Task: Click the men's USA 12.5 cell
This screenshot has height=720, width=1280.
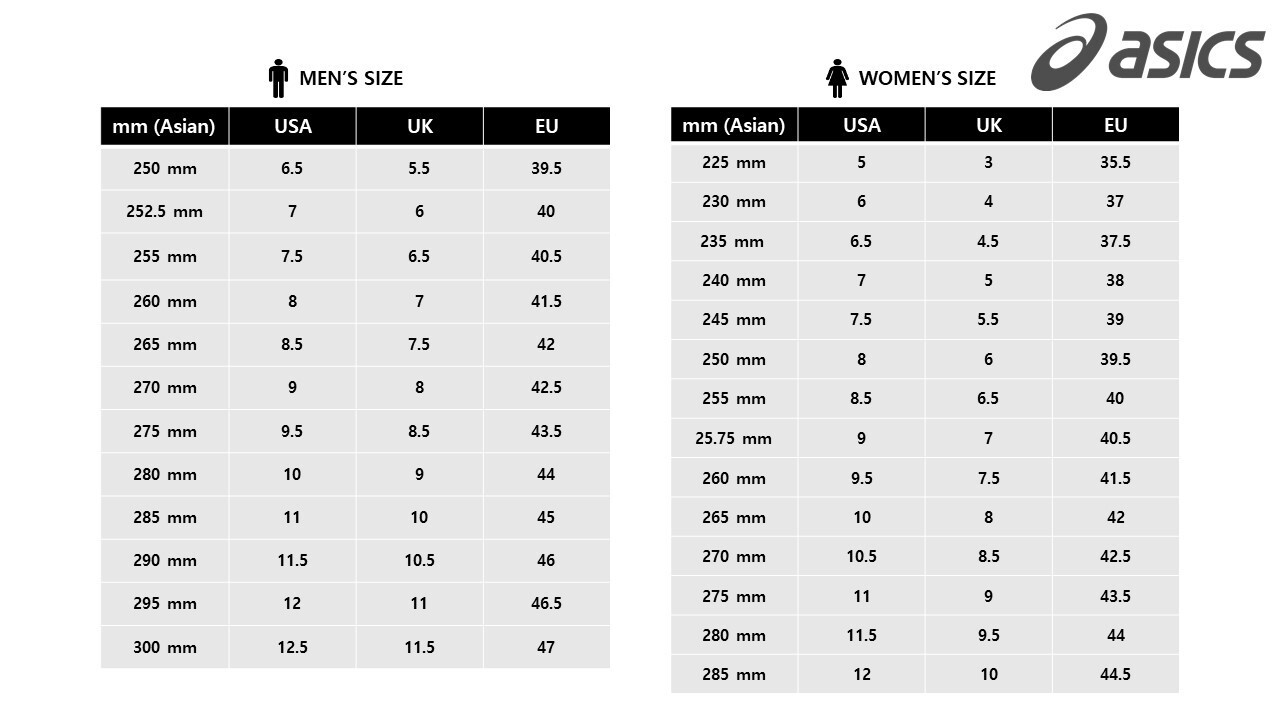Action: point(292,647)
